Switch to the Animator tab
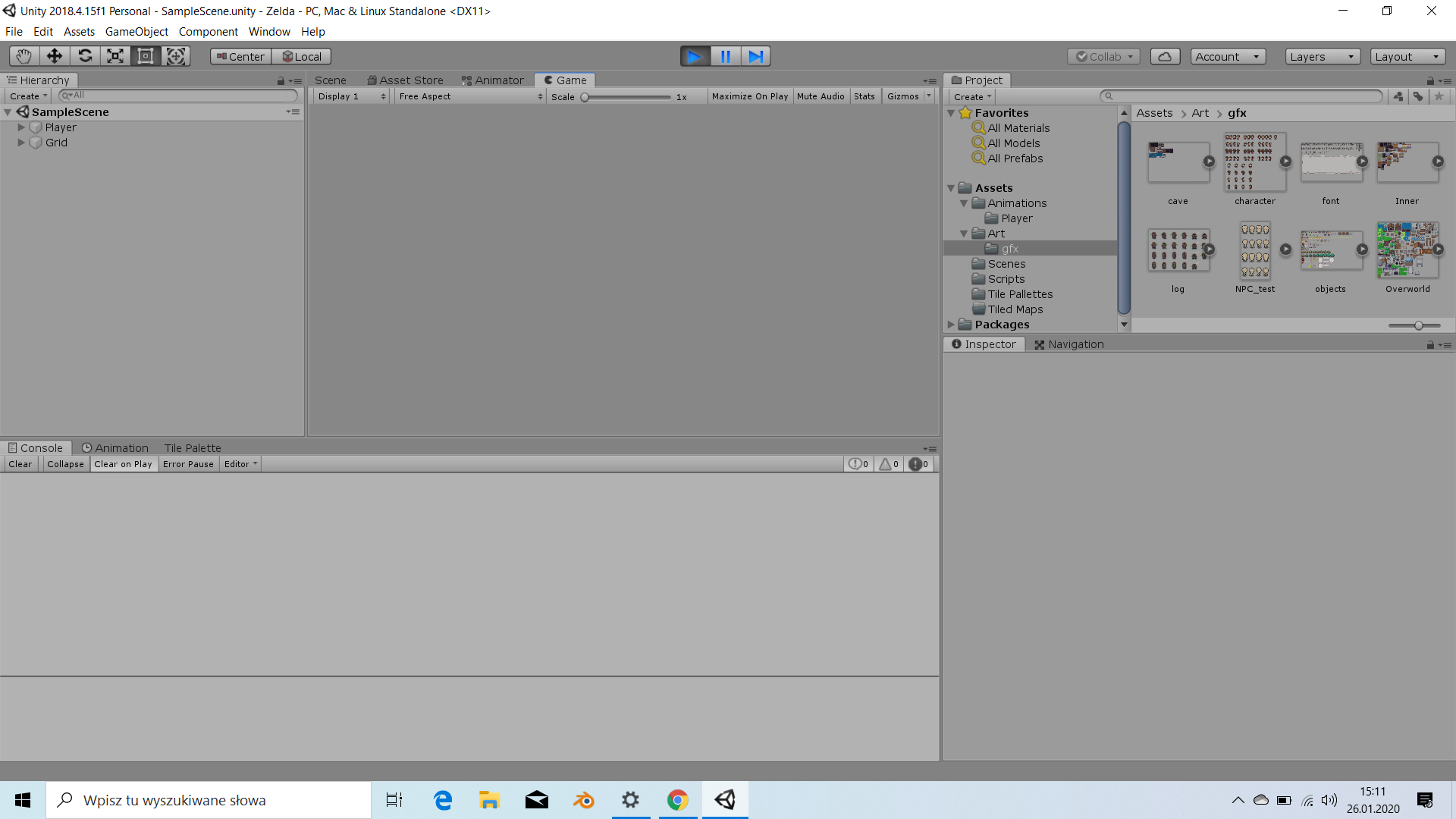The height and width of the screenshot is (819, 1456). (493, 80)
